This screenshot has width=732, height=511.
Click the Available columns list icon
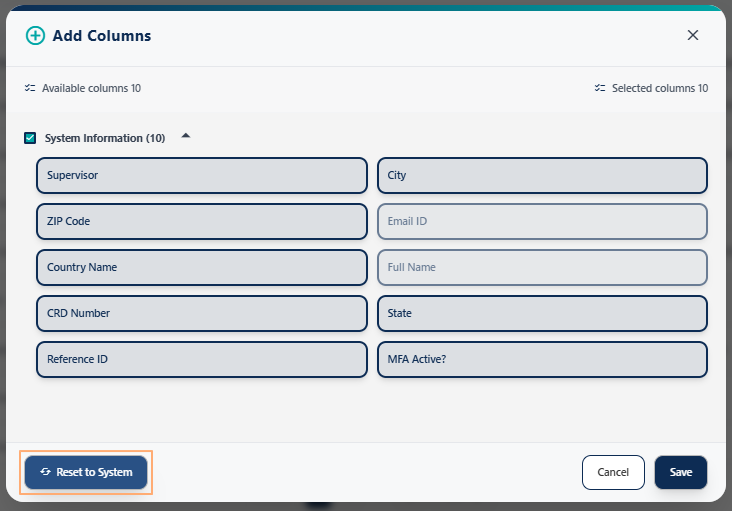click(x=30, y=88)
